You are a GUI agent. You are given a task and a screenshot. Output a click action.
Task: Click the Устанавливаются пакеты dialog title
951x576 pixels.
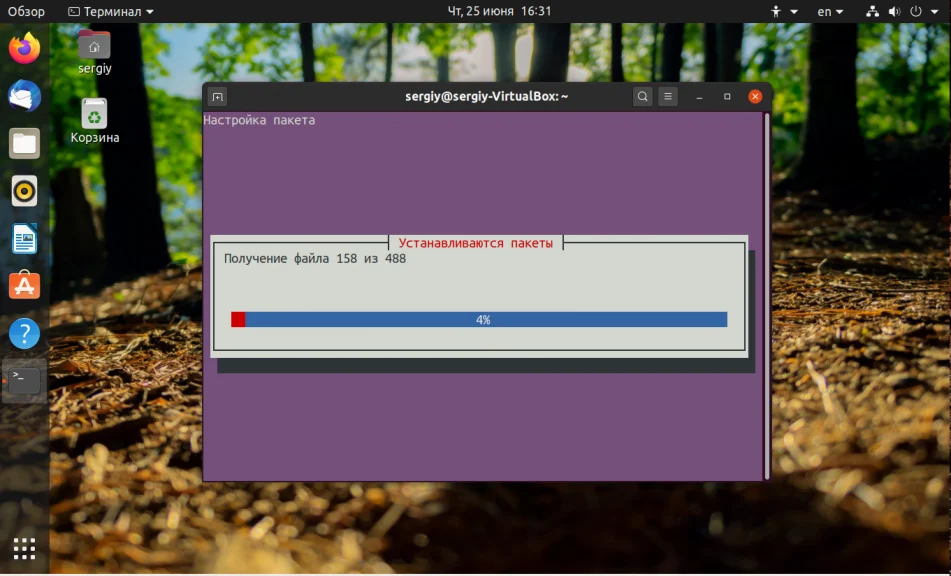[x=476, y=243]
